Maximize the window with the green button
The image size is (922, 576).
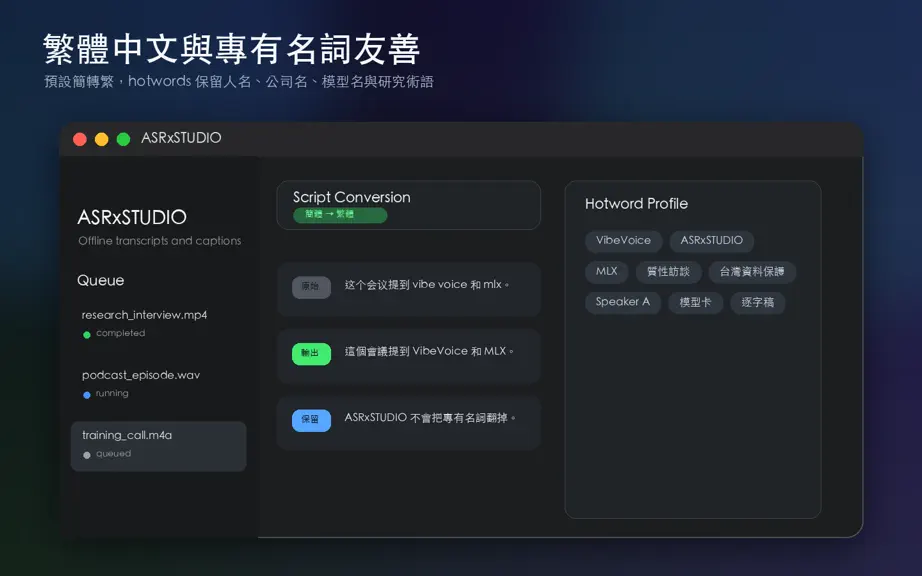click(x=123, y=139)
